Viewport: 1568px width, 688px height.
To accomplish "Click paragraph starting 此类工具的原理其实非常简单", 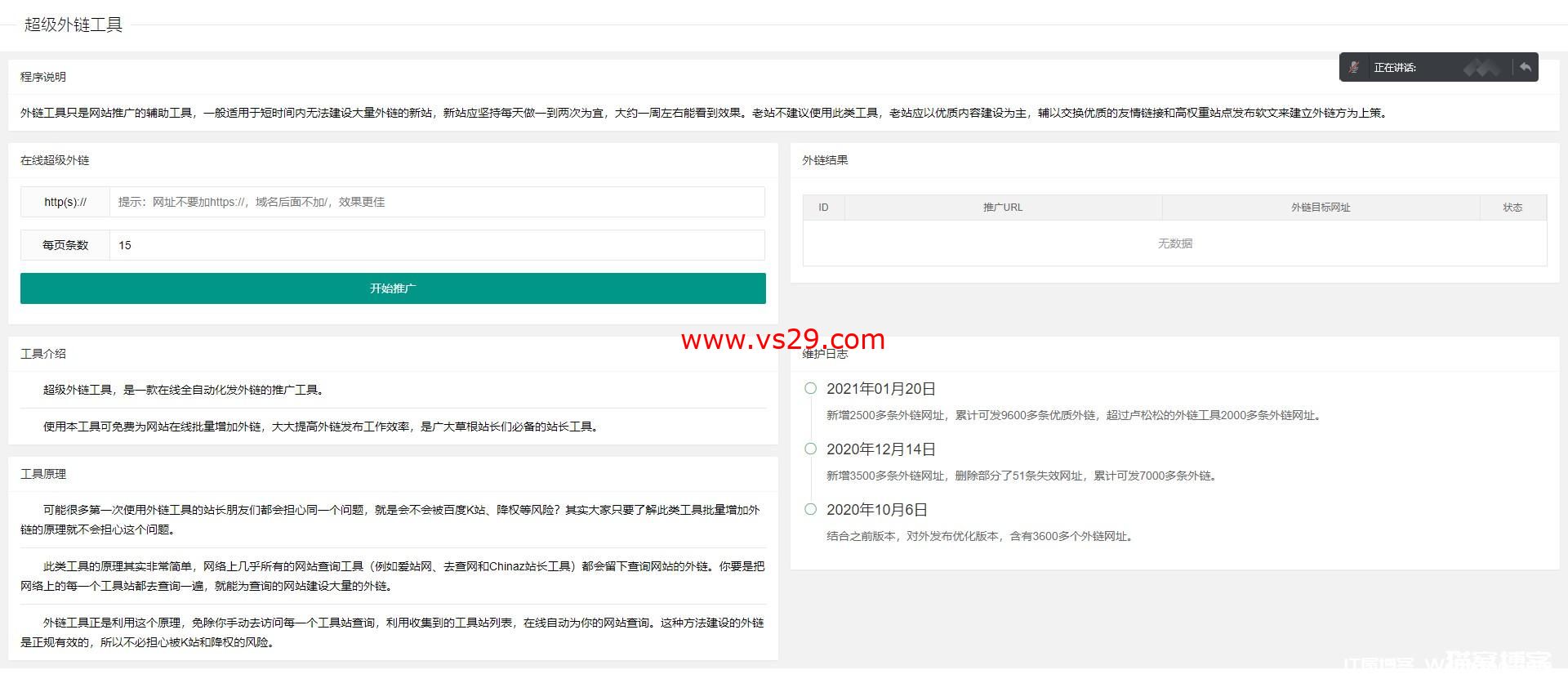I will pyautogui.click(x=392, y=576).
